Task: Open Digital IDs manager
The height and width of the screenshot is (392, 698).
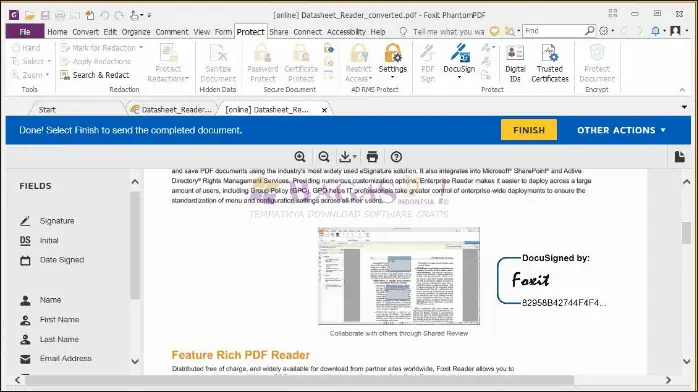Action: 515,64
